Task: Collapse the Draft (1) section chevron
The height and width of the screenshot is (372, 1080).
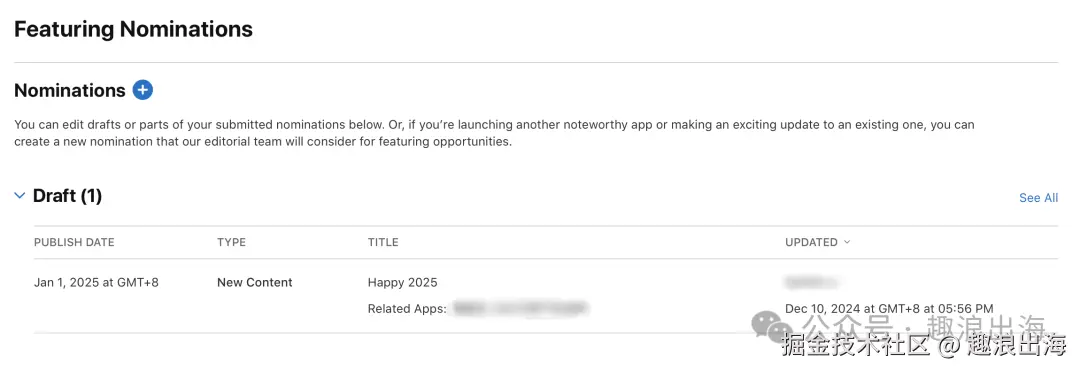Action: pos(20,196)
